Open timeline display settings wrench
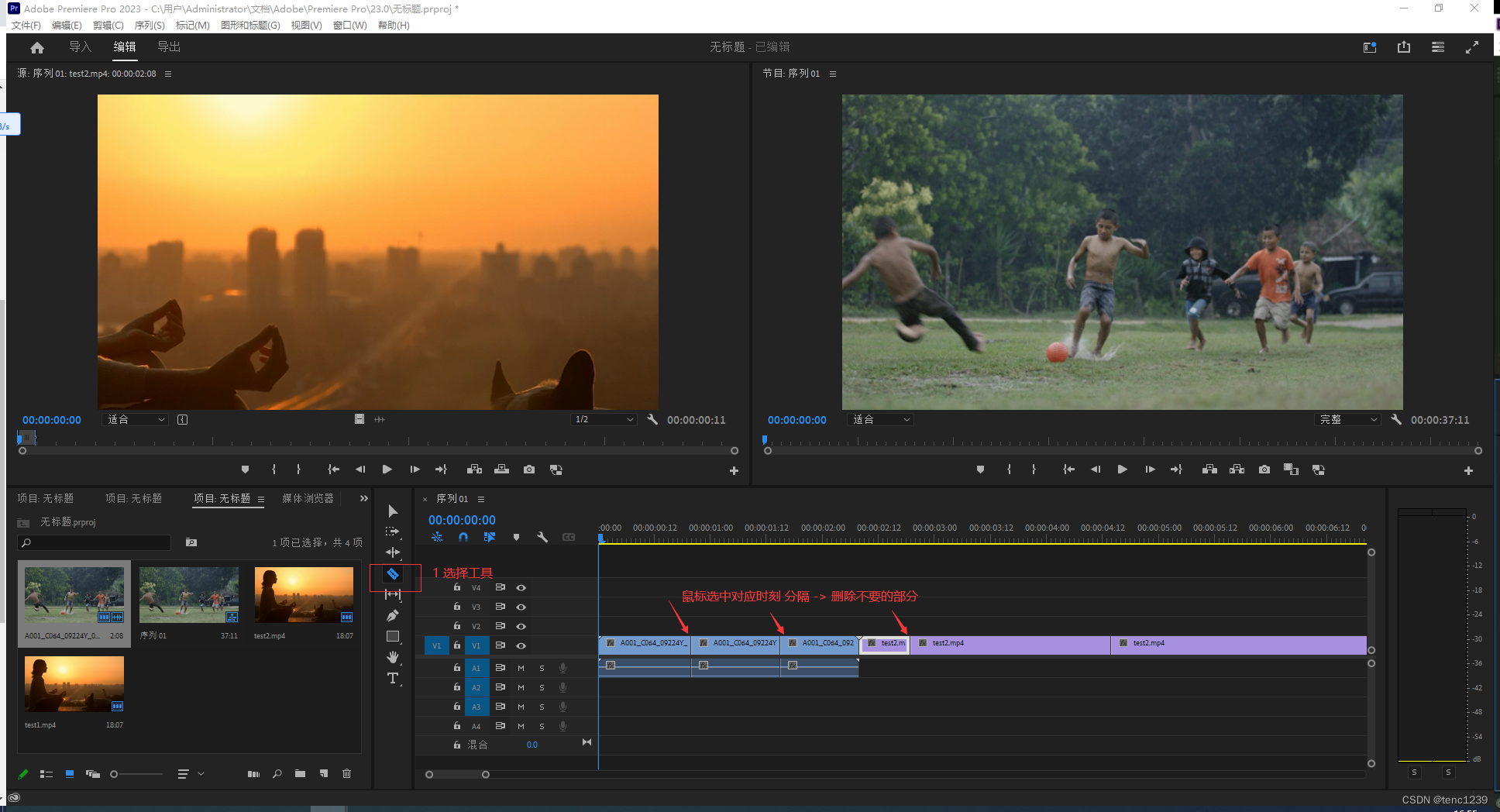 coord(542,537)
